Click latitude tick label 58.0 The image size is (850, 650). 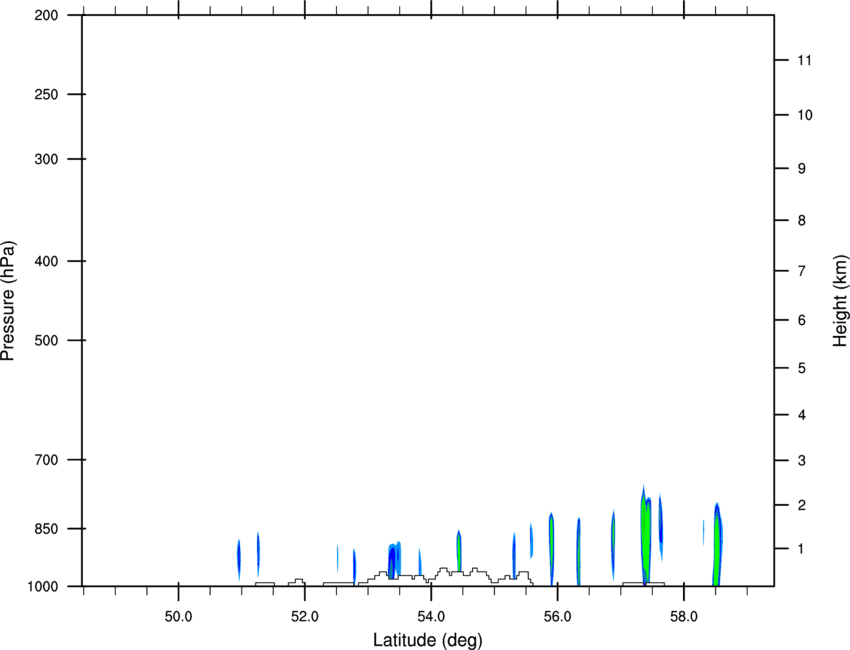pos(684,617)
